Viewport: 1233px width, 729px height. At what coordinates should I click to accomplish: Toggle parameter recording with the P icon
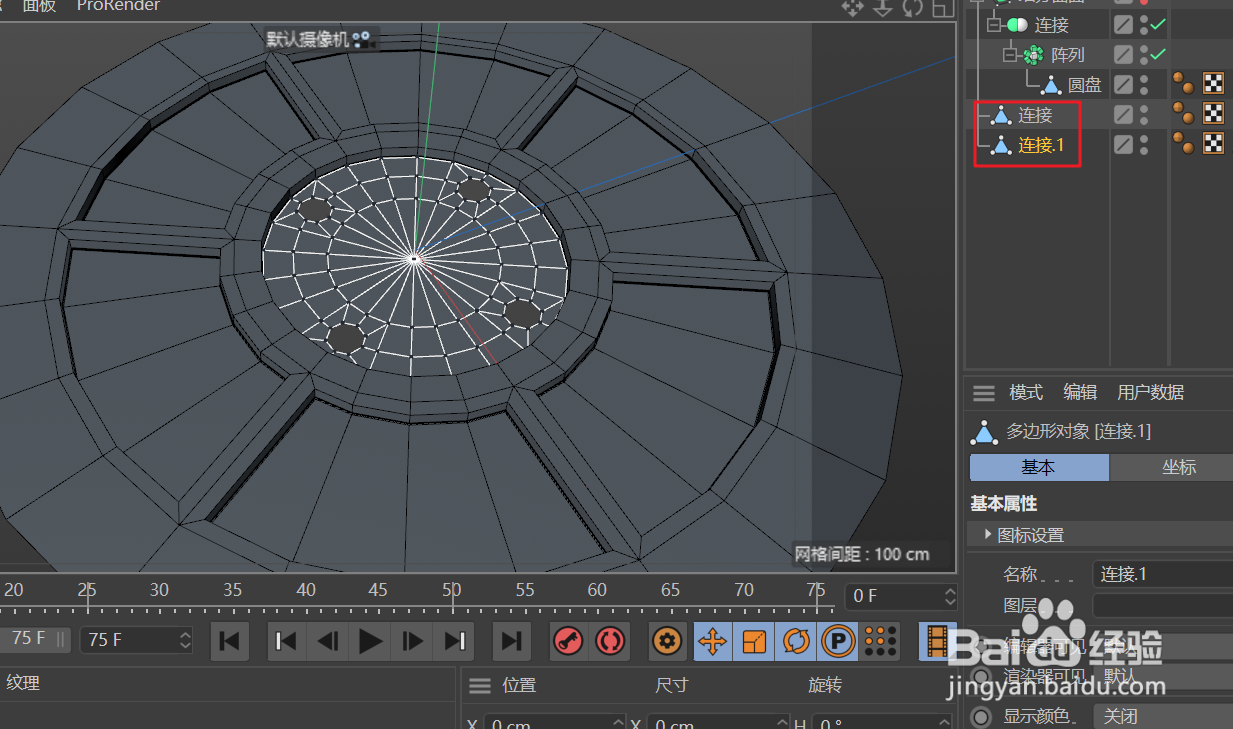point(838,642)
